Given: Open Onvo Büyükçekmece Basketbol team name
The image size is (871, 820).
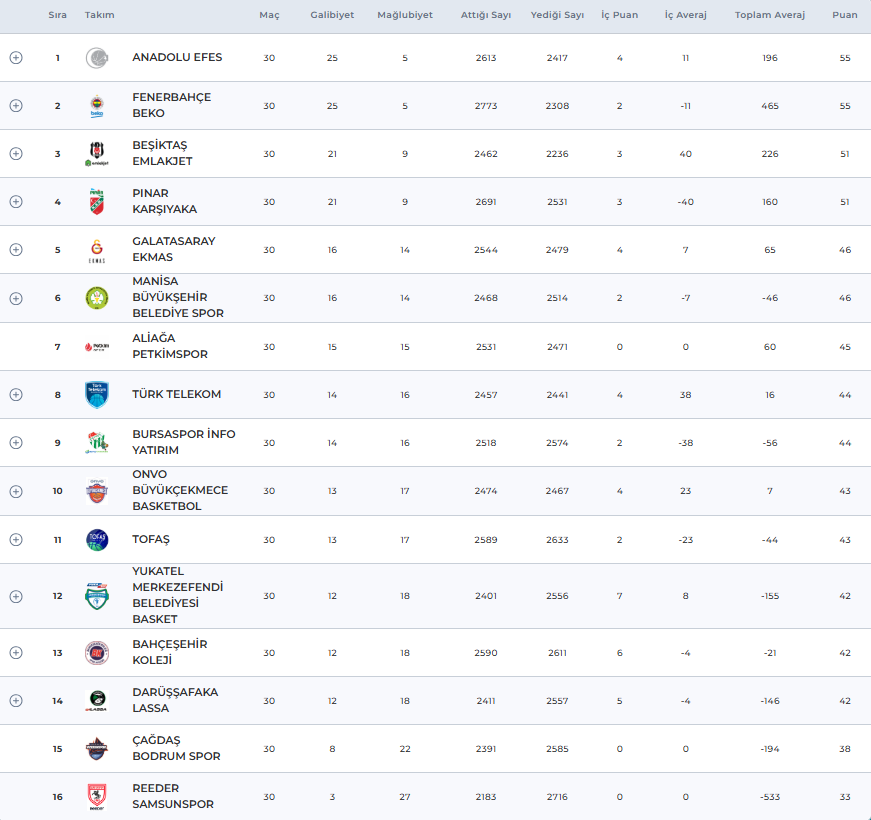Looking at the screenshot, I should click(180, 491).
